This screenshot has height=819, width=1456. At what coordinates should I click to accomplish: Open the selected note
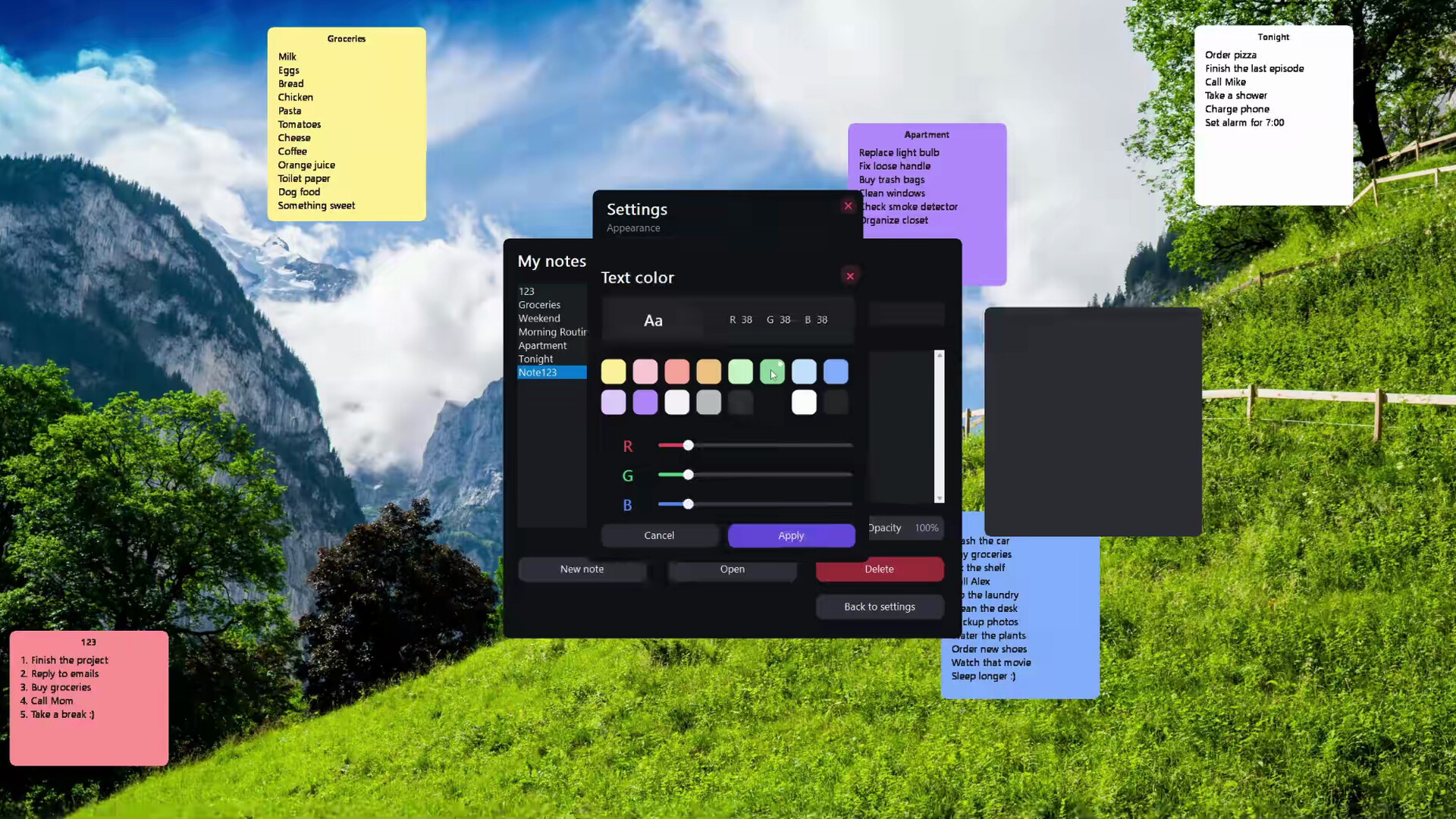point(733,569)
